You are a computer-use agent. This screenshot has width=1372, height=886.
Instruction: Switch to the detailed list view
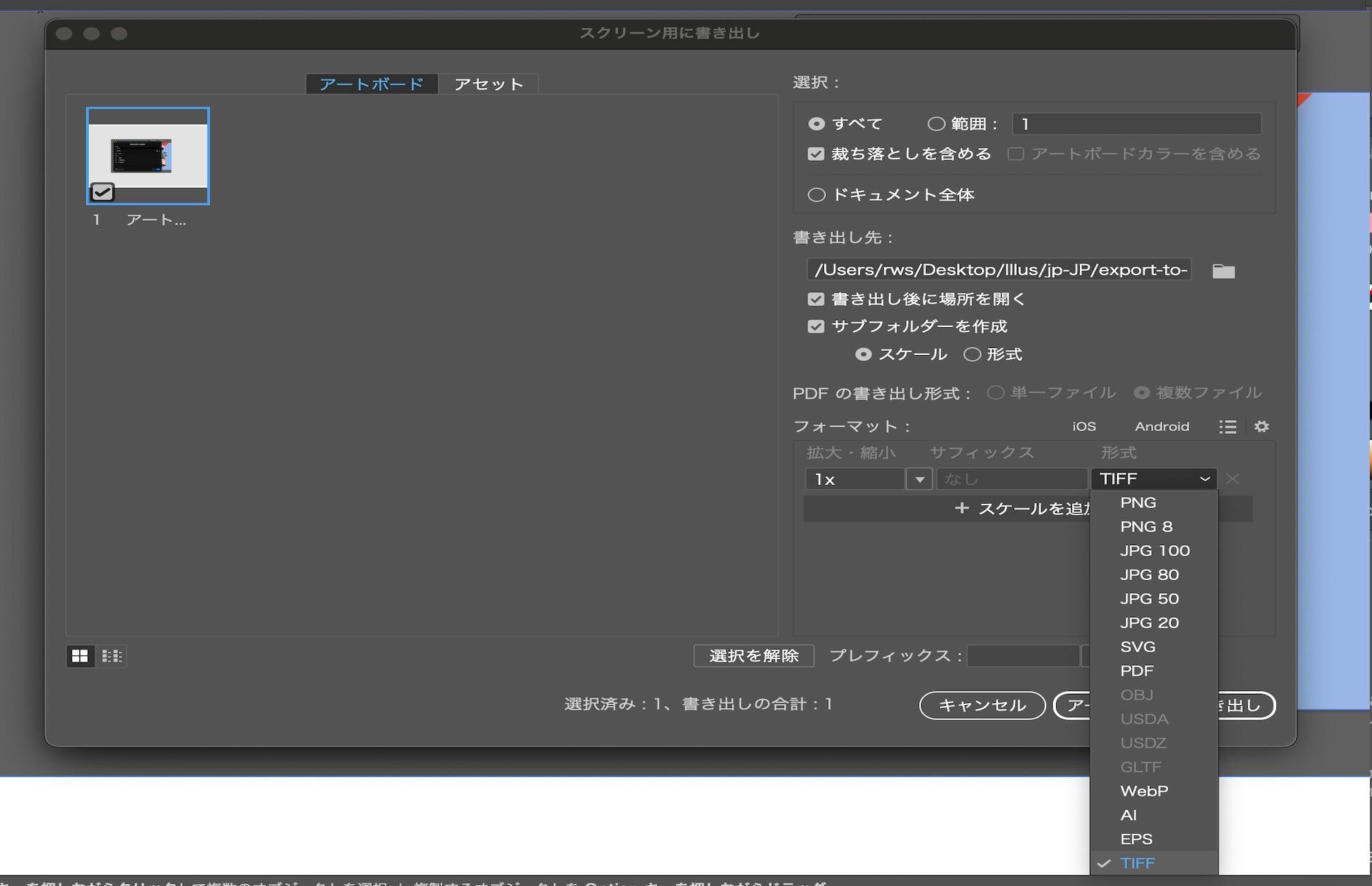[x=112, y=656]
